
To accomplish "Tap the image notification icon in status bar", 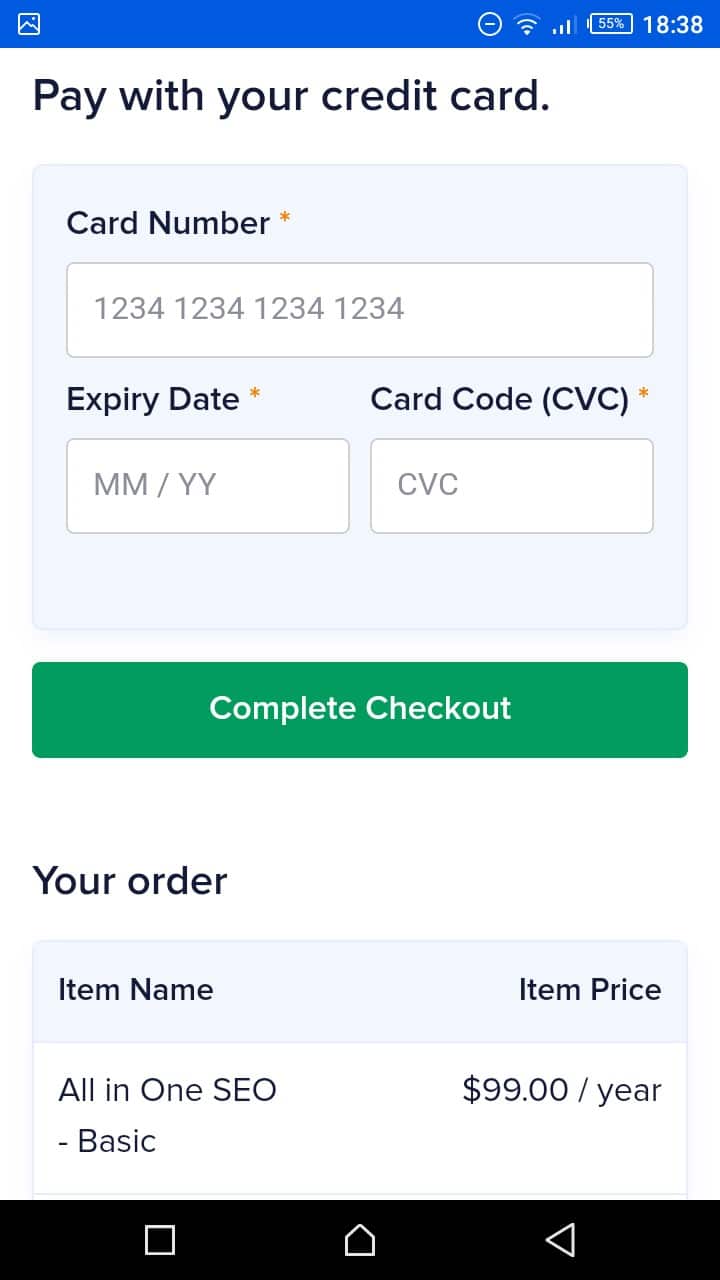I will [29, 24].
